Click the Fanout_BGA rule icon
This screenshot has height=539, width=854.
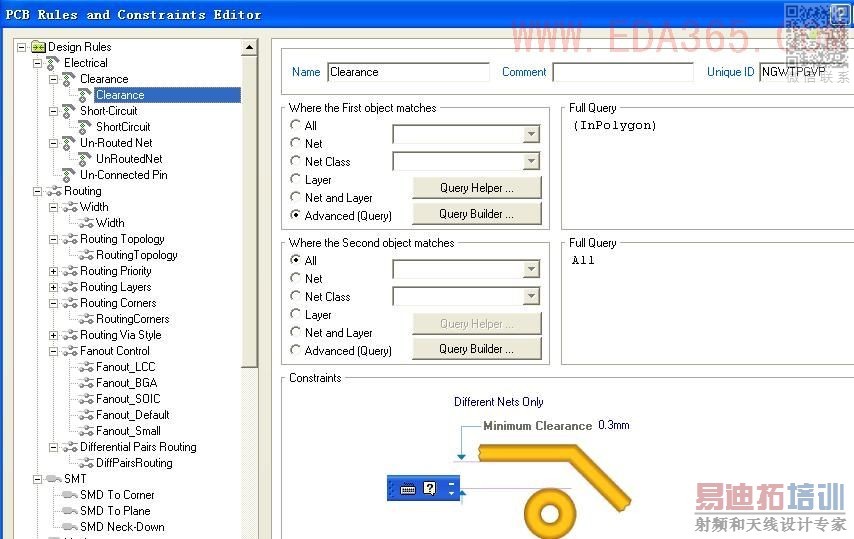click(86, 383)
